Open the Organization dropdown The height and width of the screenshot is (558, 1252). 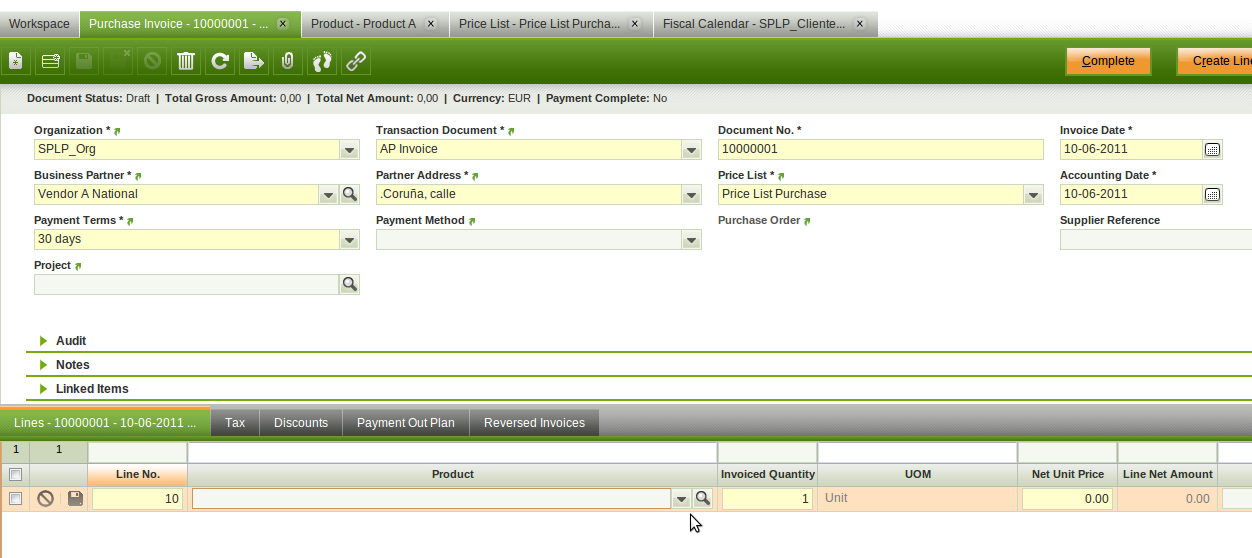pyautogui.click(x=349, y=149)
